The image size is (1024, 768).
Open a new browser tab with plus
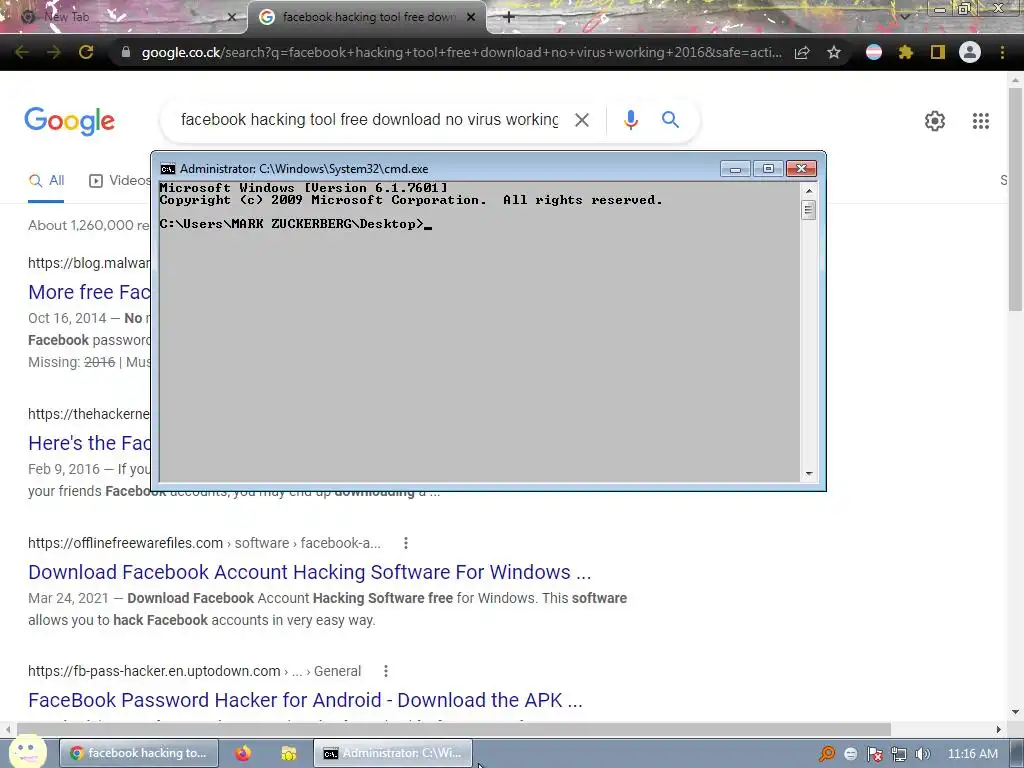coord(509,17)
